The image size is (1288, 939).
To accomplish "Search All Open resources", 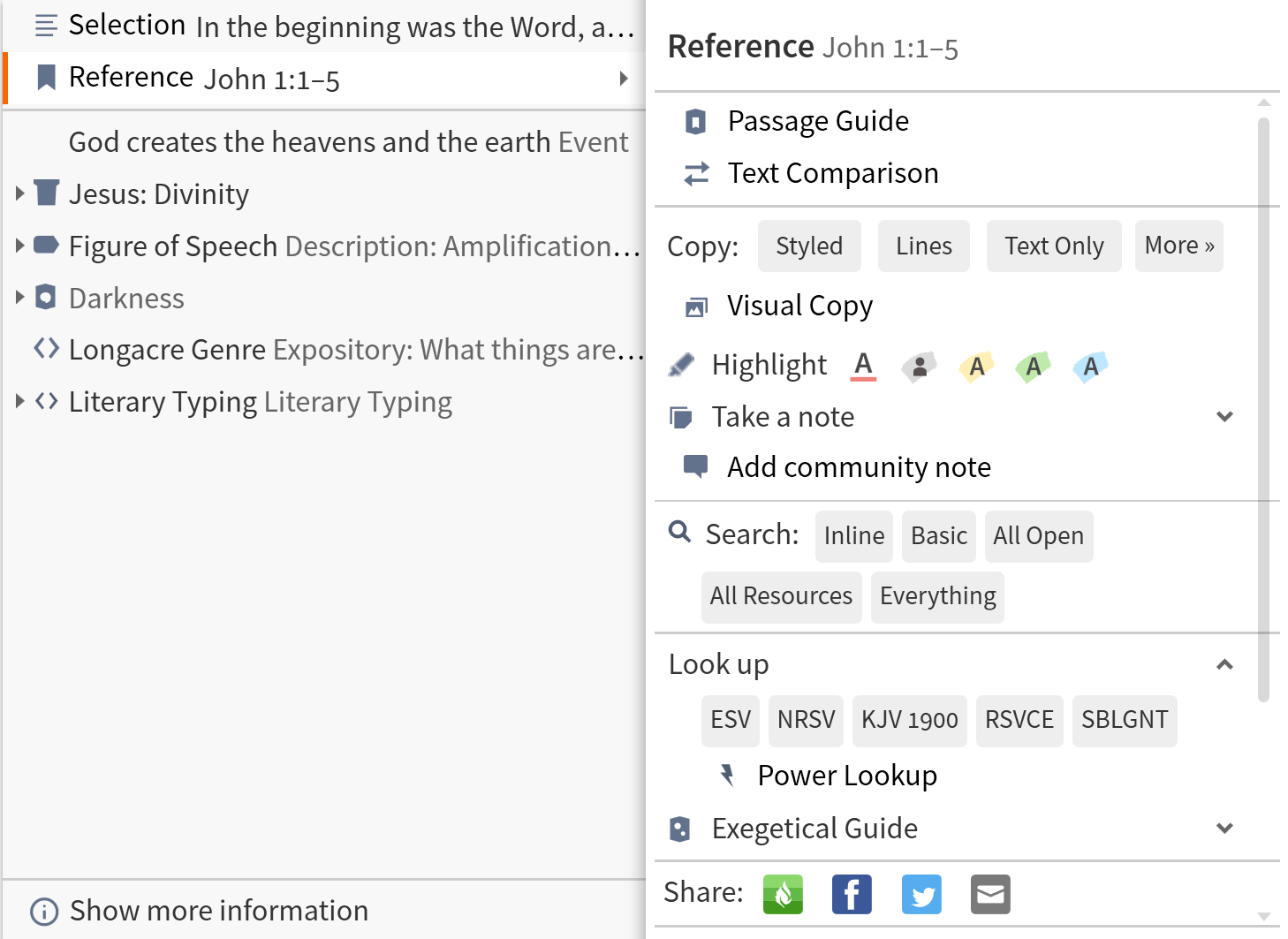I will (1039, 536).
